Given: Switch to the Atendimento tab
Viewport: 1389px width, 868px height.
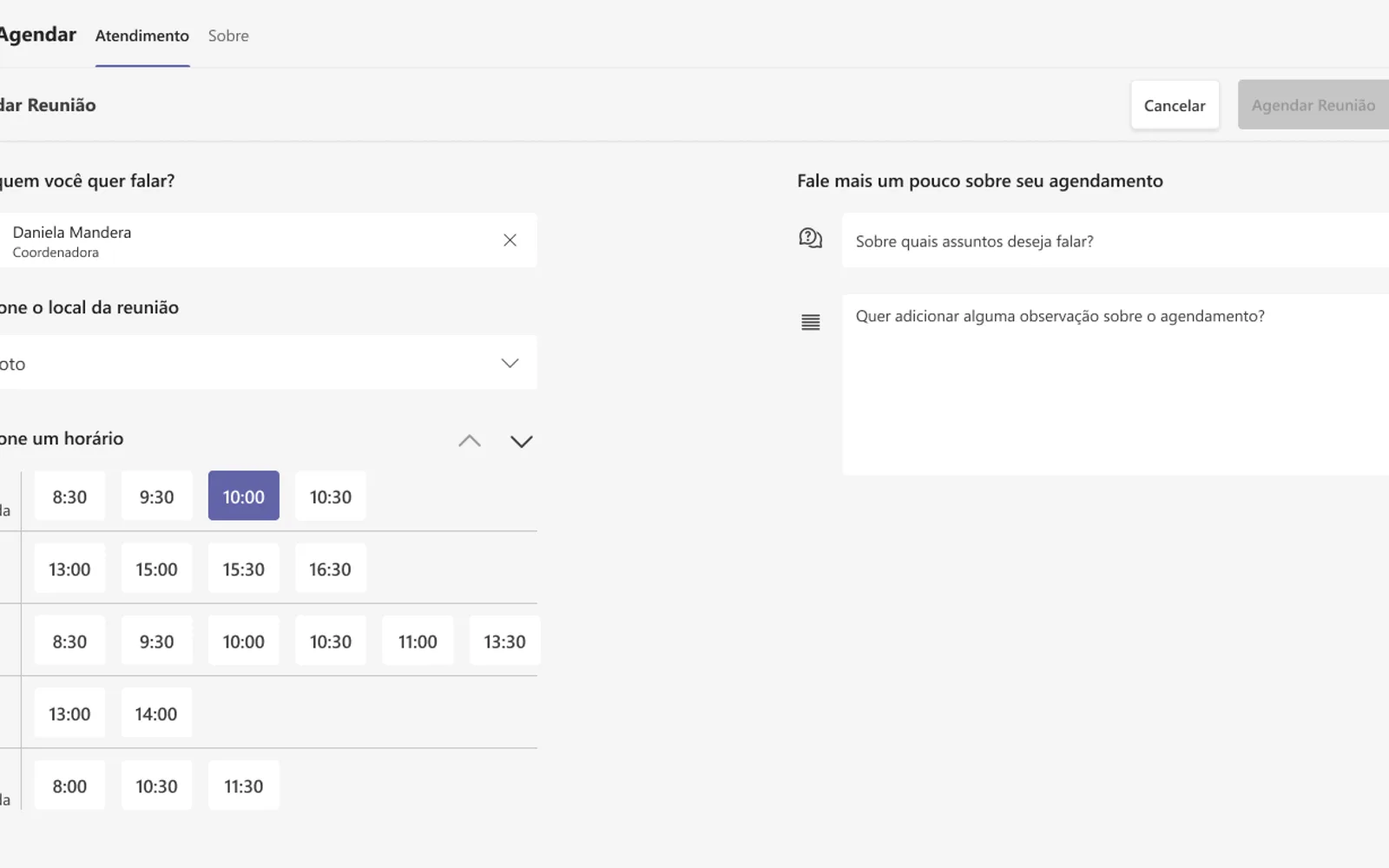Looking at the screenshot, I should coord(142,36).
